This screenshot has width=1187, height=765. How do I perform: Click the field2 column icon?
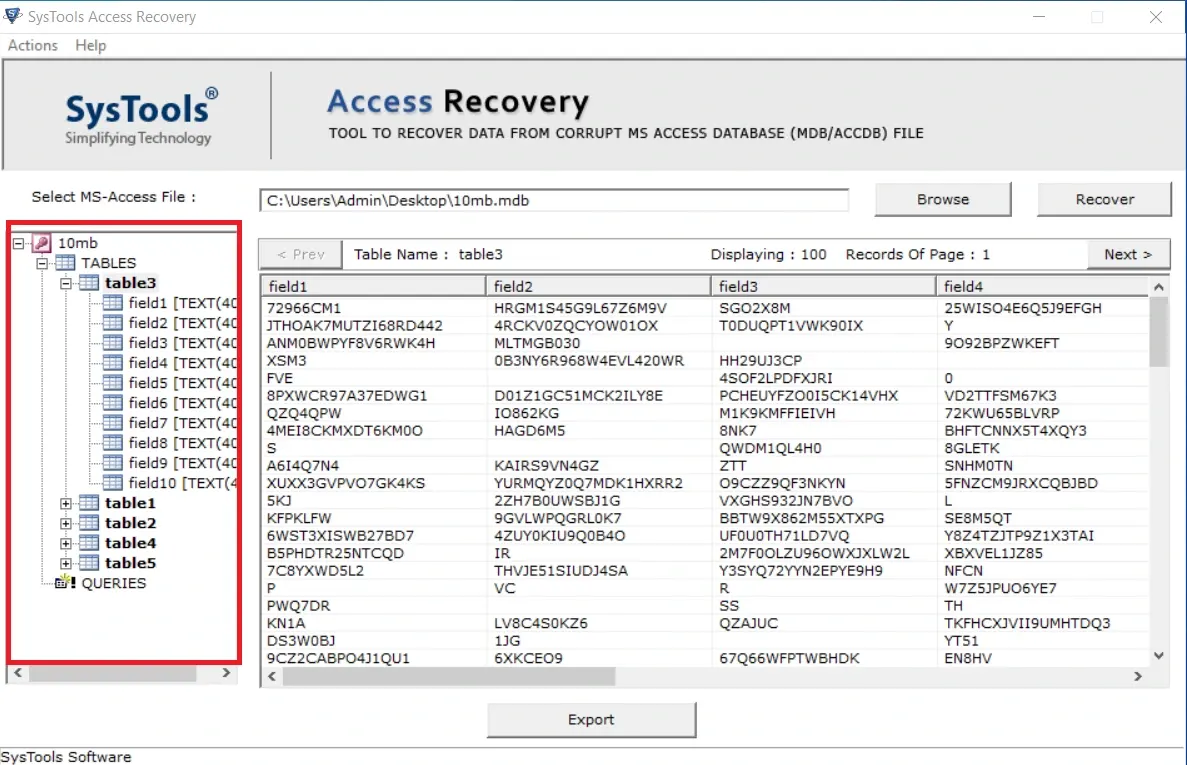[x=113, y=323]
